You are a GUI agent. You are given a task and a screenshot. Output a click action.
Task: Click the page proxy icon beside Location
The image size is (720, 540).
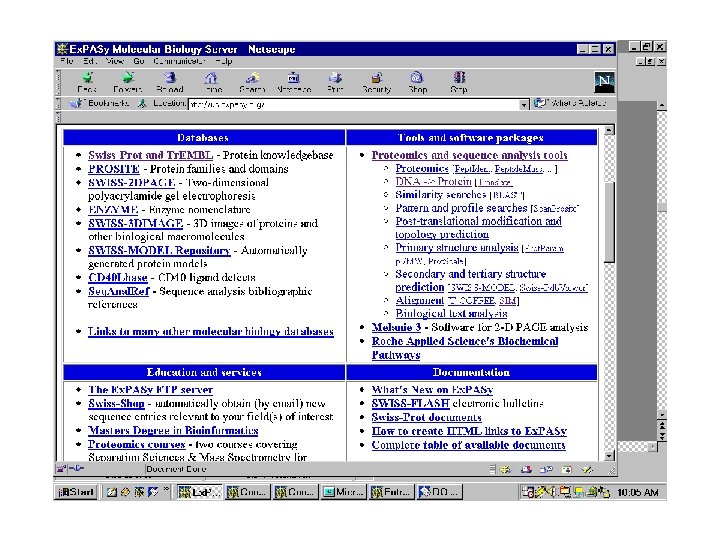click(x=142, y=103)
